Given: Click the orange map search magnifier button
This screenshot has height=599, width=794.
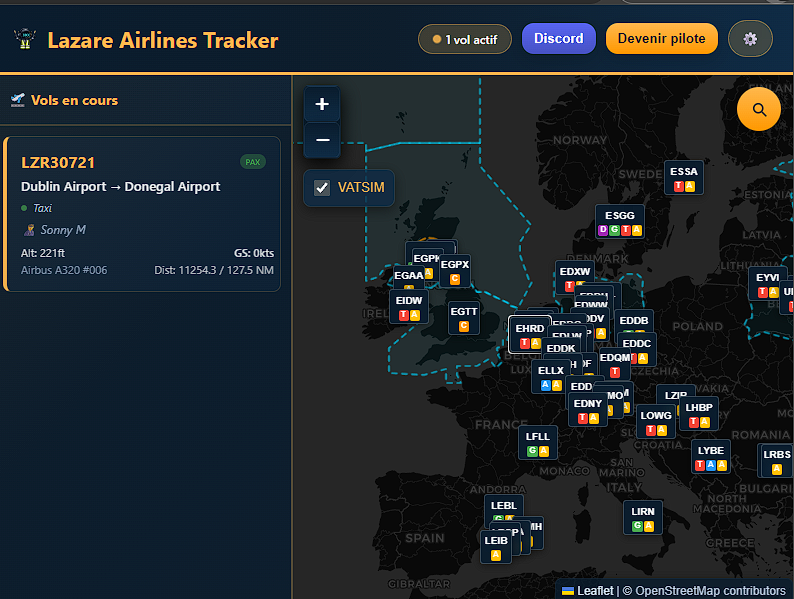Looking at the screenshot, I should (x=759, y=109).
